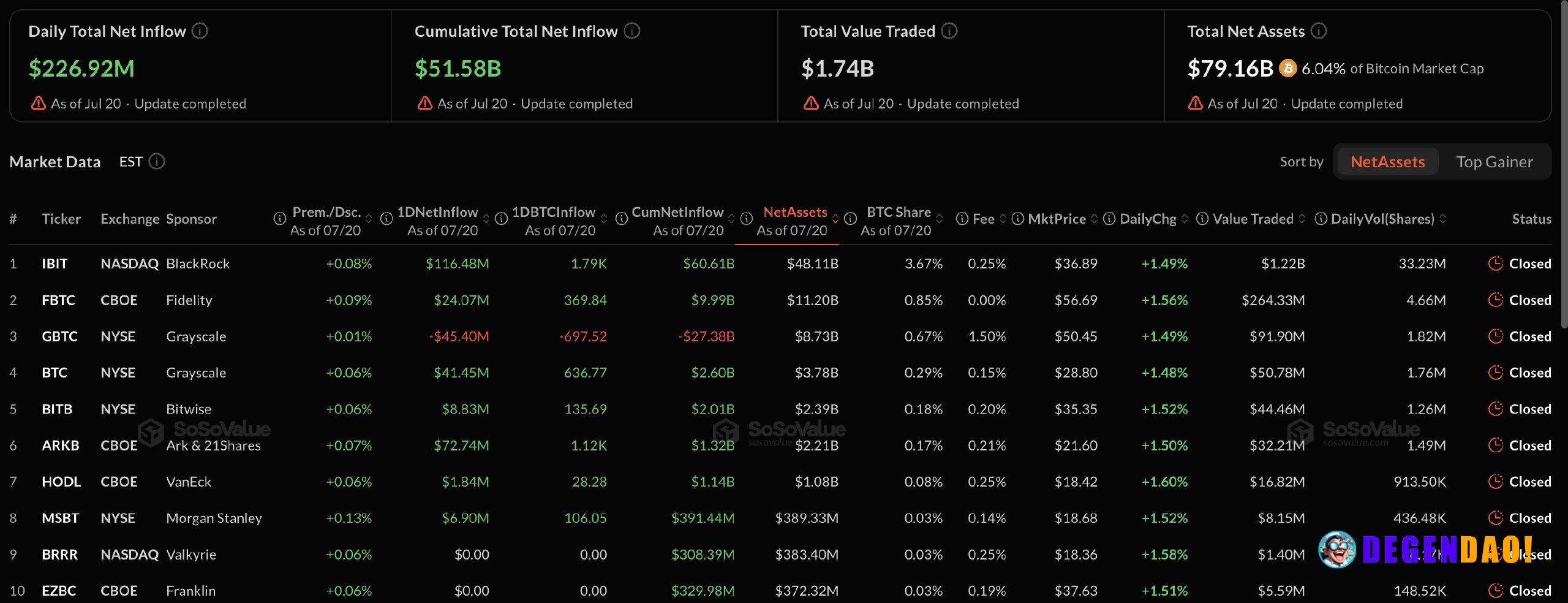Click the EST timezone info icon
This screenshot has width=1568, height=603.
tap(157, 161)
